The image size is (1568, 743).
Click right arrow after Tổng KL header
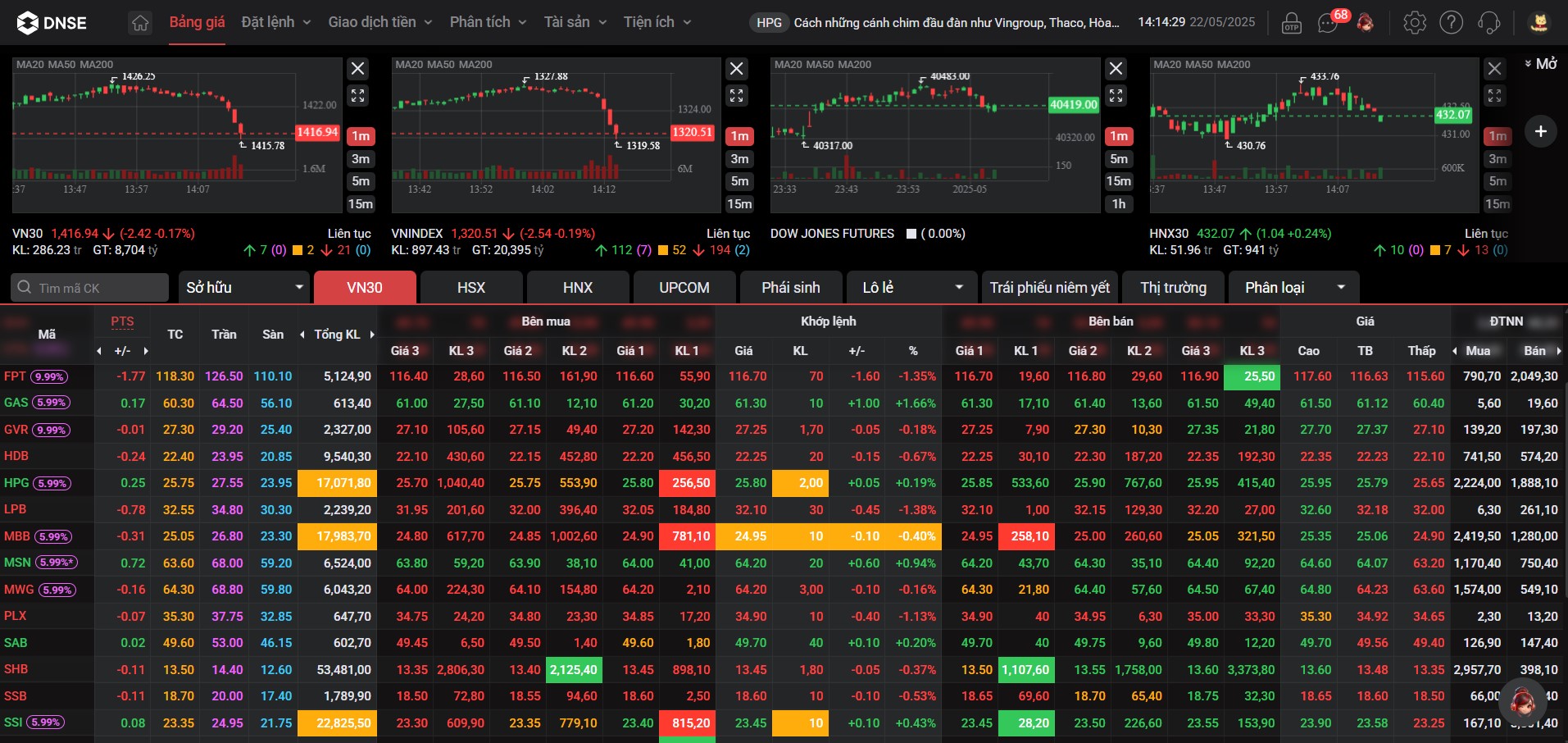coord(372,335)
